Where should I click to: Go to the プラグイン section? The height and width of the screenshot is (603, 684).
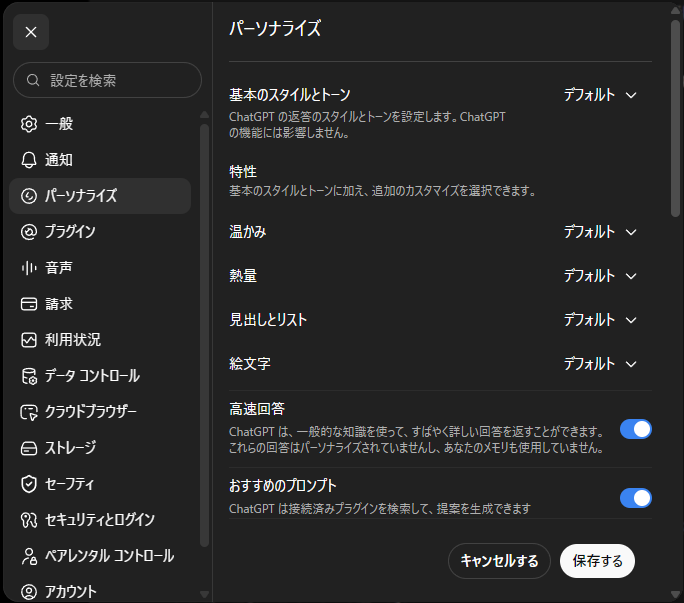[x=100, y=232]
